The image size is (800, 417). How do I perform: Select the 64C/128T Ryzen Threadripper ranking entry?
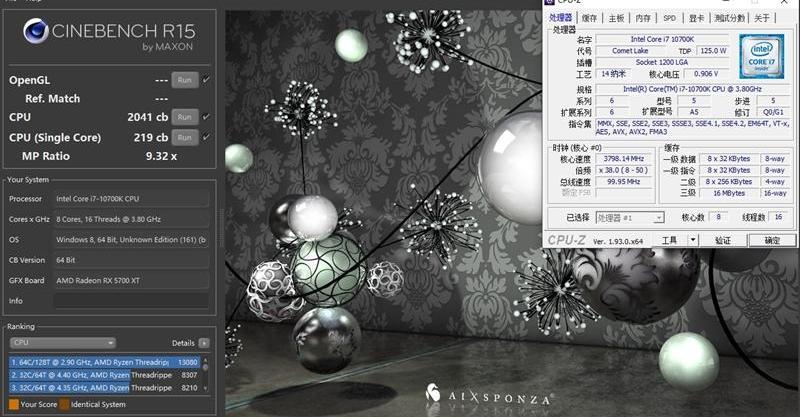tap(104, 362)
